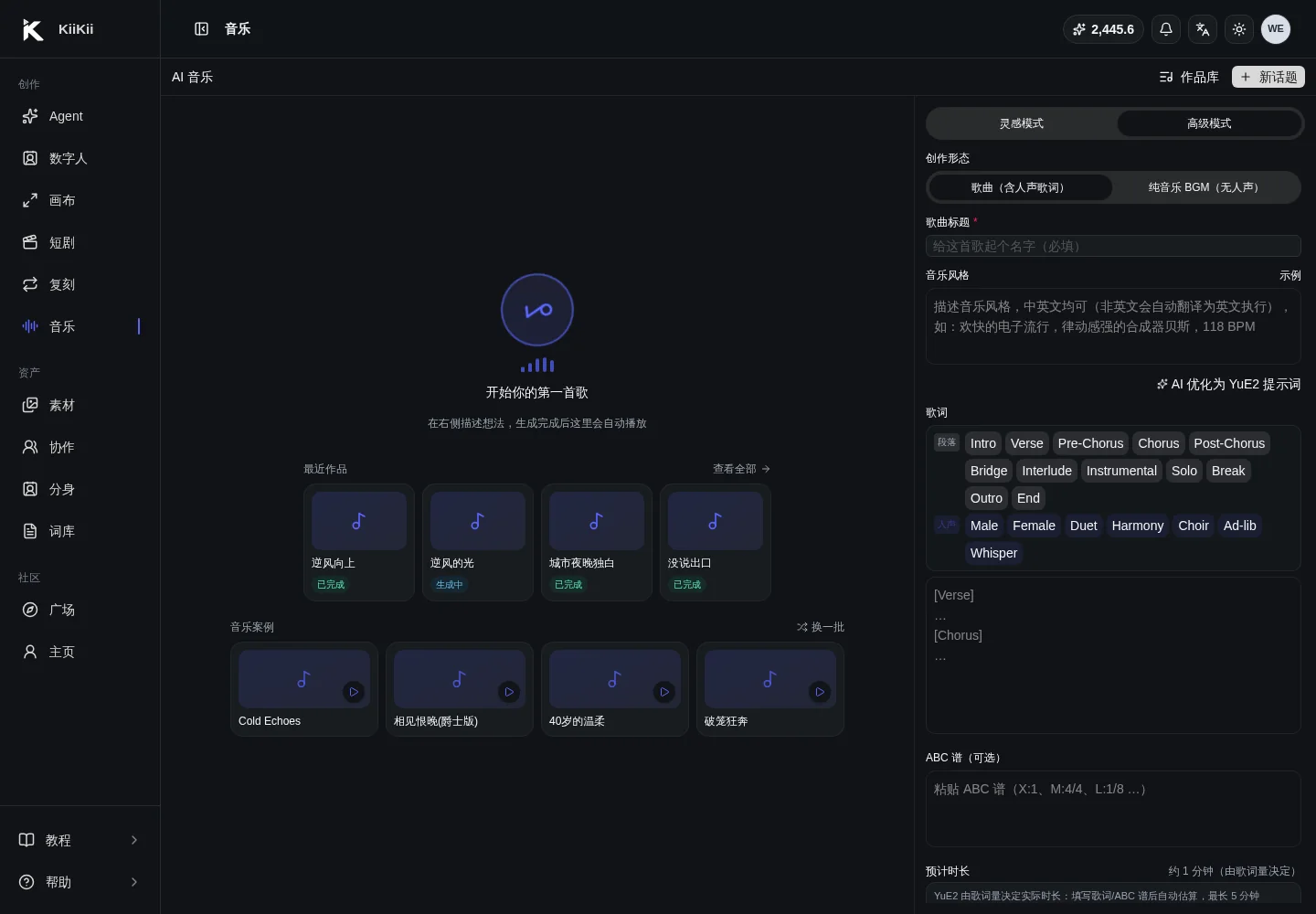The height and width of the screenshot is (914, 1316).
Task: Open notifications bell icon
Action: [1166, 29]
